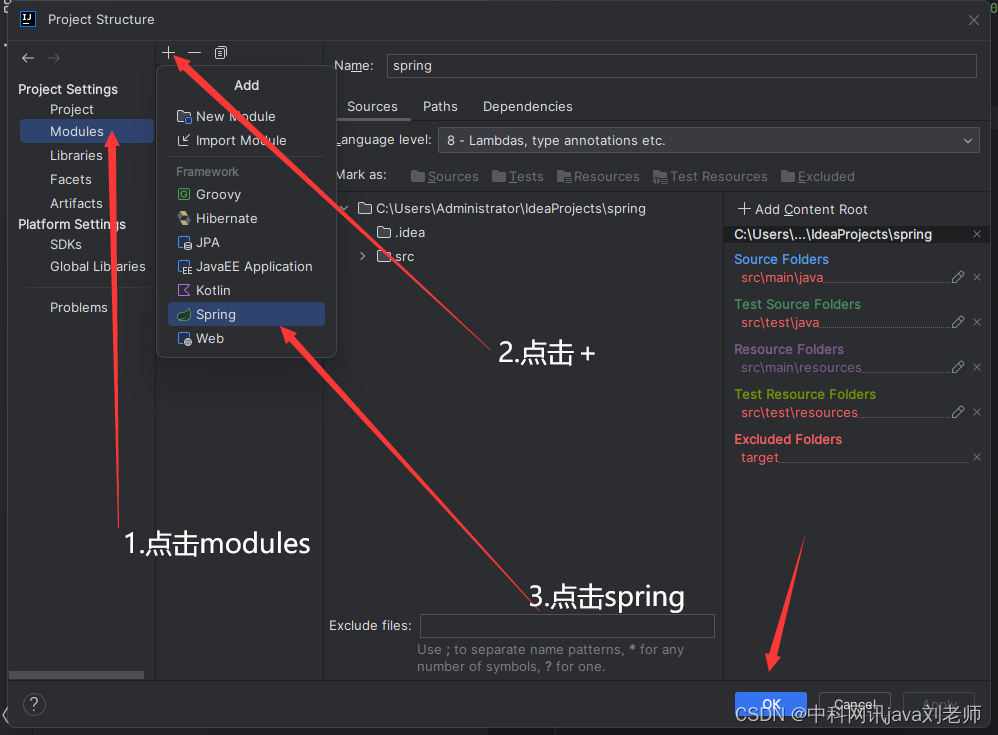Open the Language level dropdown
This screenshot has width=998, height=735.
966,140
